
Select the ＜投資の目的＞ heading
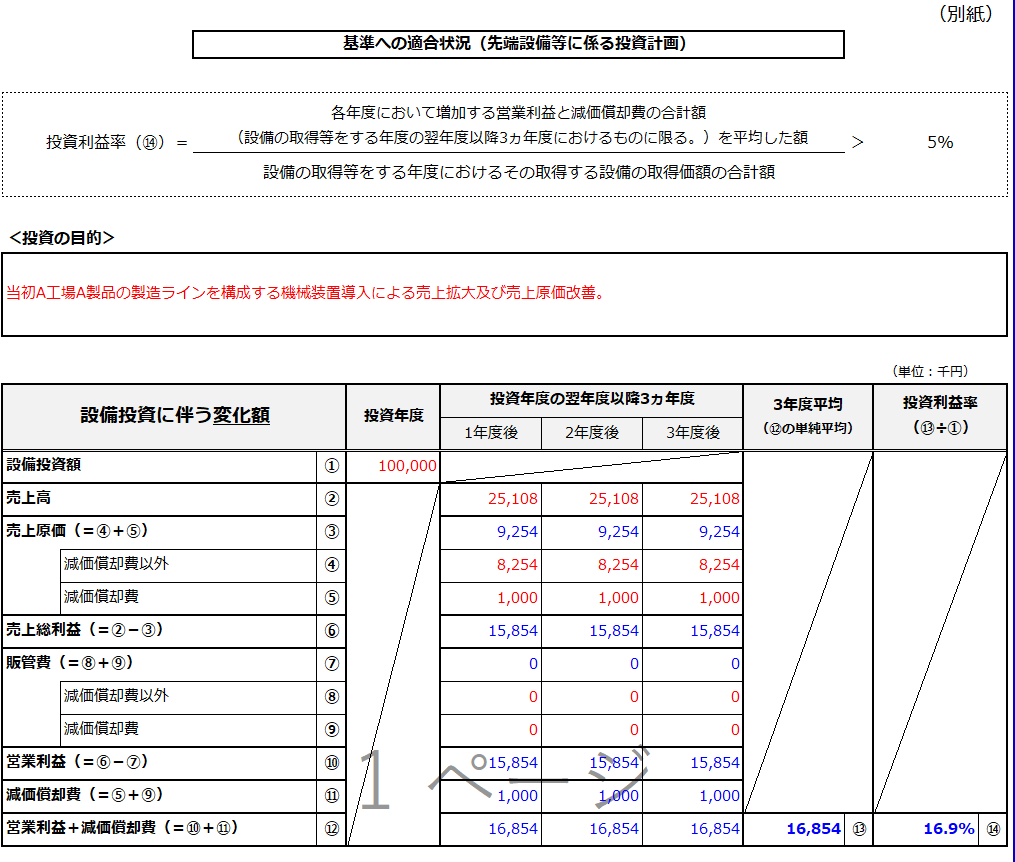62,238
